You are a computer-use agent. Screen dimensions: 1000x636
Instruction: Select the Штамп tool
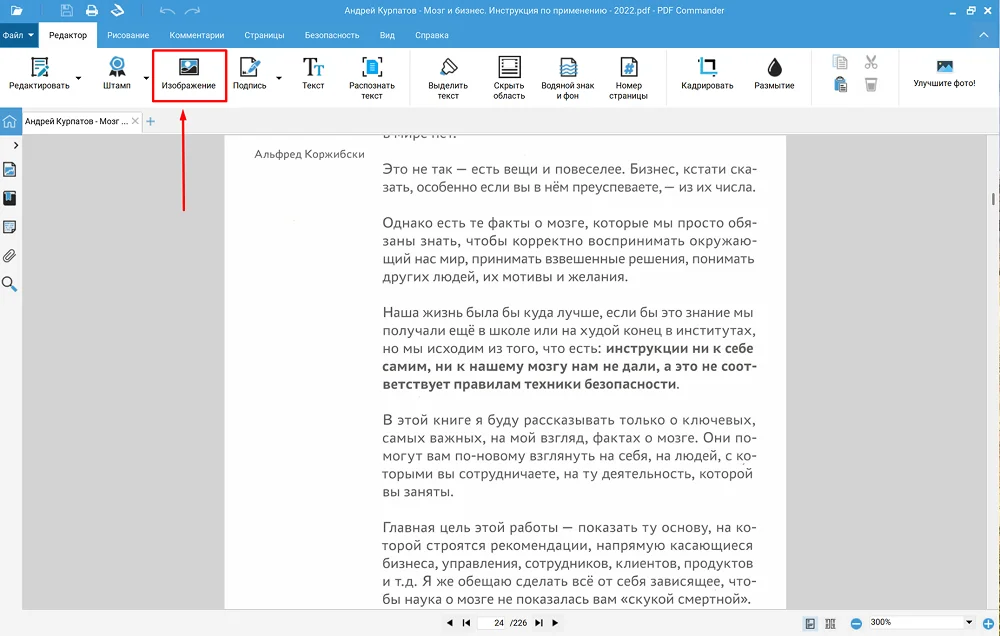[x=117, y=73]
